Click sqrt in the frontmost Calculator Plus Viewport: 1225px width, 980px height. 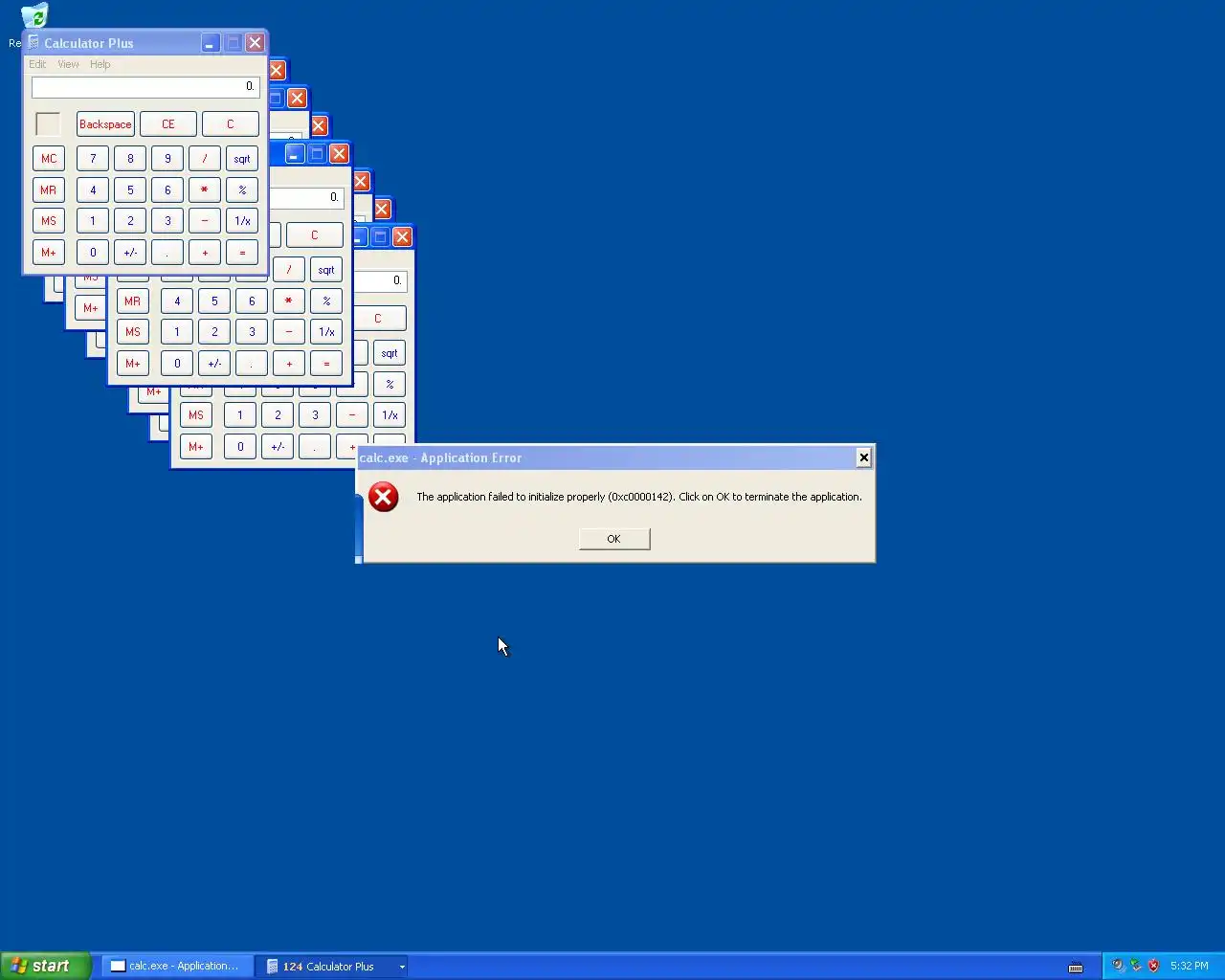coord(242,159)
